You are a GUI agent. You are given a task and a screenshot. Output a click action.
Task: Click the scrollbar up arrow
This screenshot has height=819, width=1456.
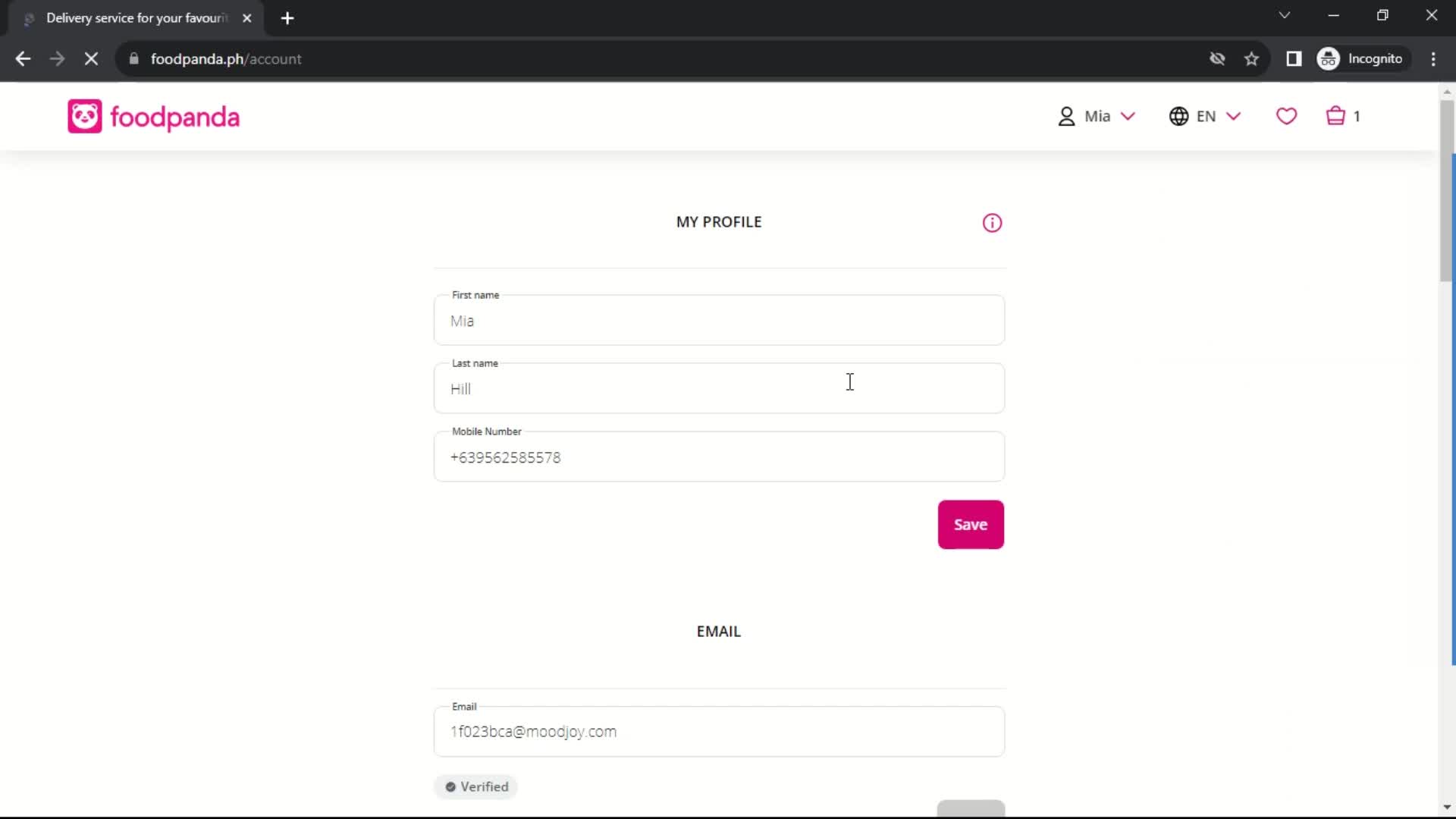(x=1447, y=92)
